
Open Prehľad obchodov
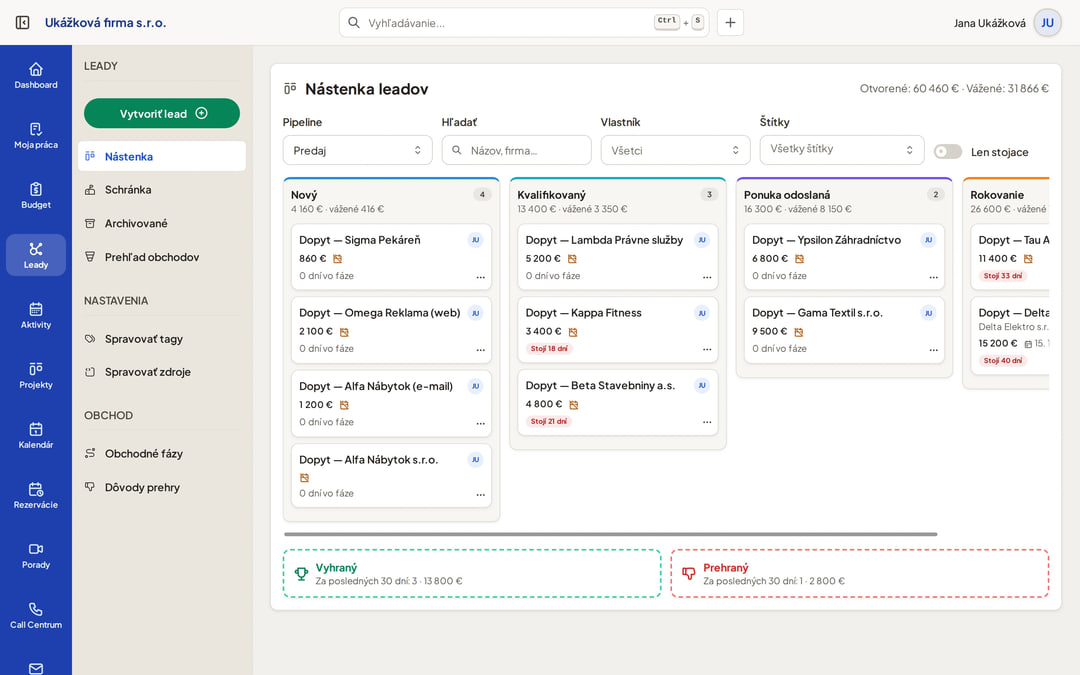pyautogui.click(x=162, y=257)
